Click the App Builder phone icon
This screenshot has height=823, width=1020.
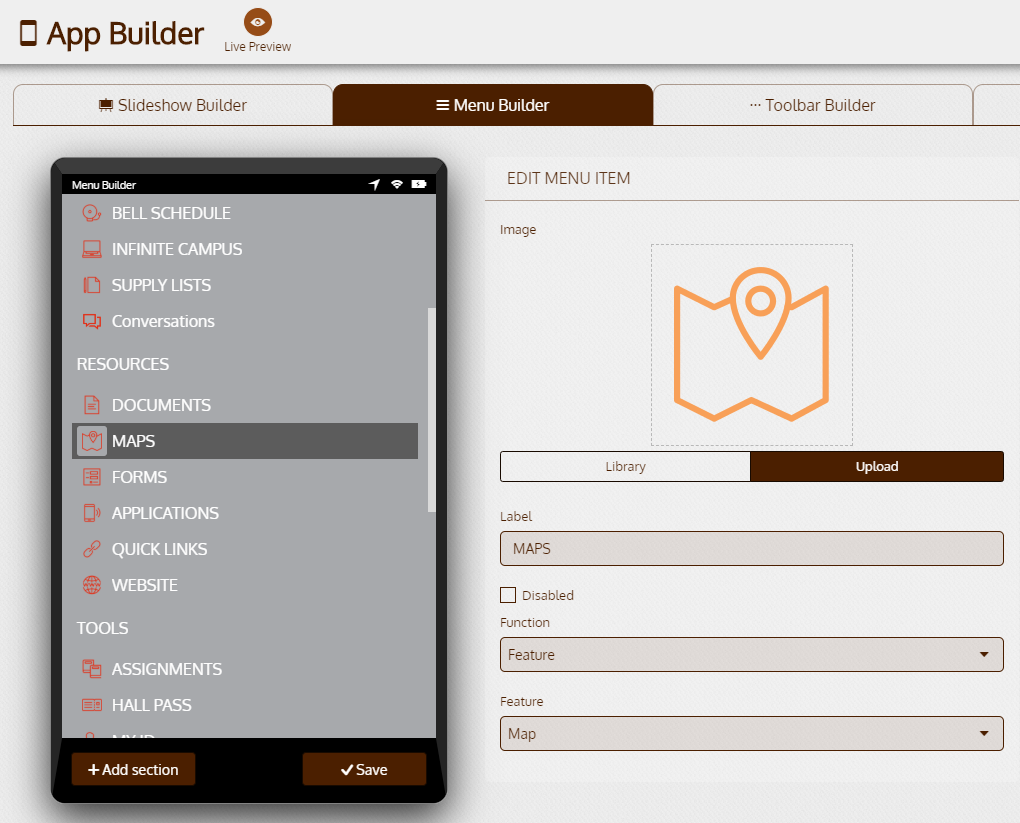28,33
